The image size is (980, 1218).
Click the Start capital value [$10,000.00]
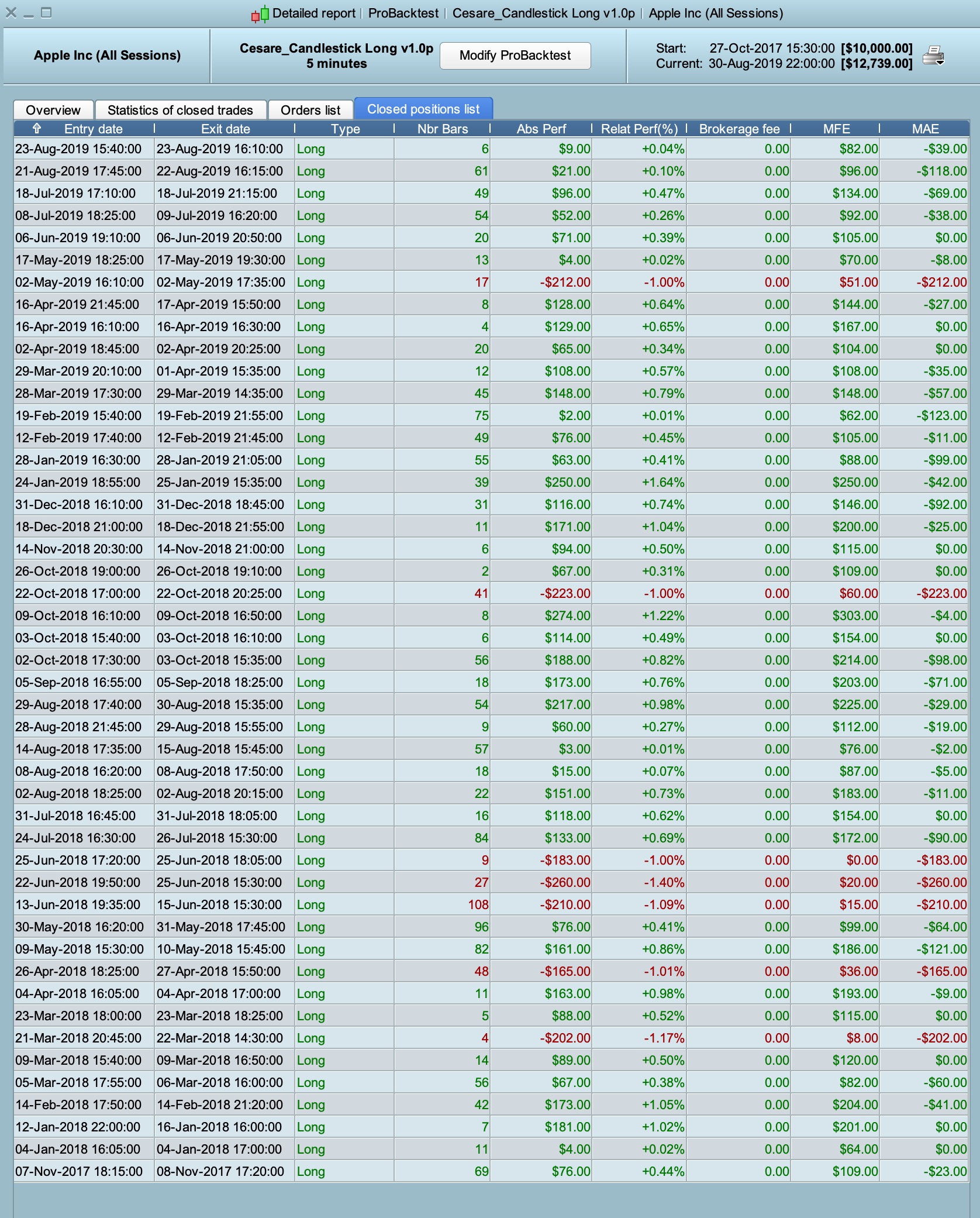tap(877, 48)
